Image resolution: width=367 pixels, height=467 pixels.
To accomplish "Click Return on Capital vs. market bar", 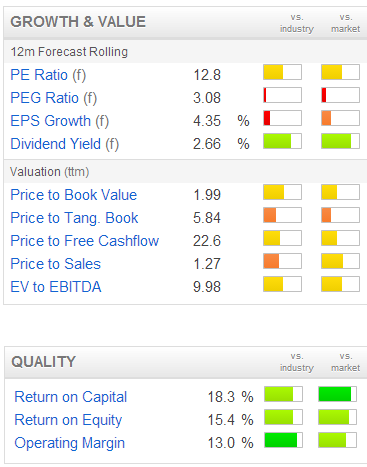I will pos(337,394).
